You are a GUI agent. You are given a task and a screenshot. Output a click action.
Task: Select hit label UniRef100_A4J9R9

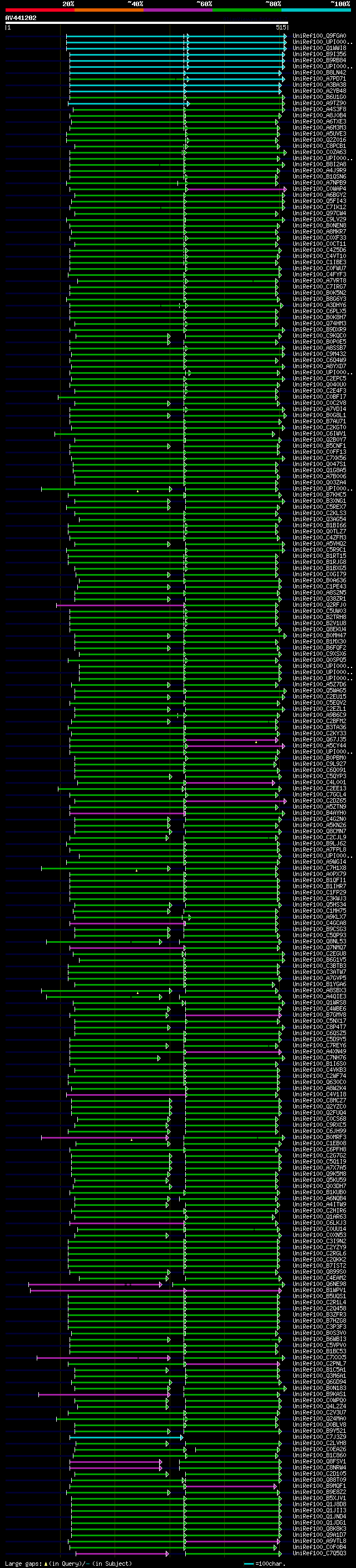pyautogui.click(x=319, y=170)
